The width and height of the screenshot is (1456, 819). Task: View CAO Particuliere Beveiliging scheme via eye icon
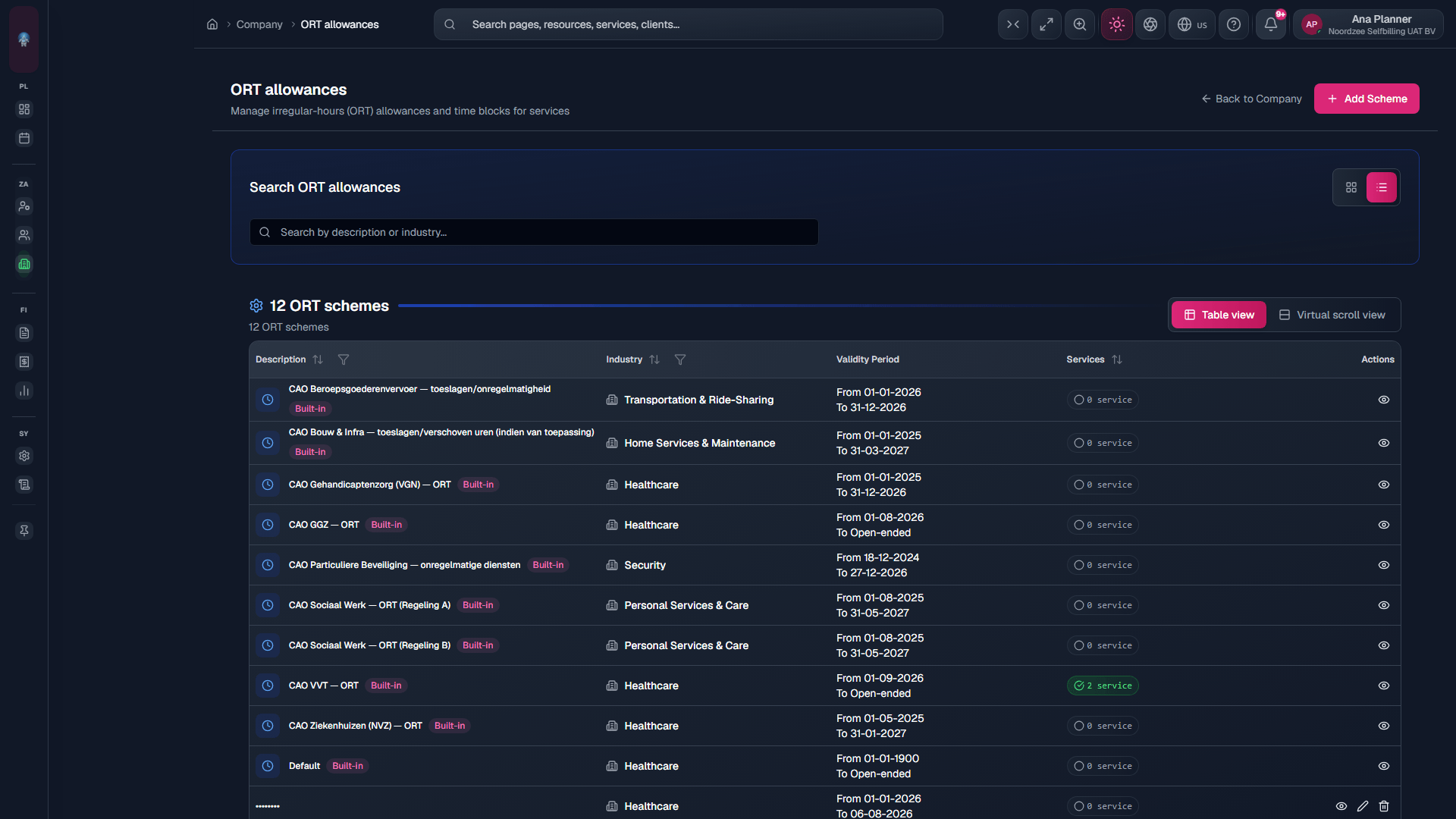pyautogui.click(x=1384, y=565)
